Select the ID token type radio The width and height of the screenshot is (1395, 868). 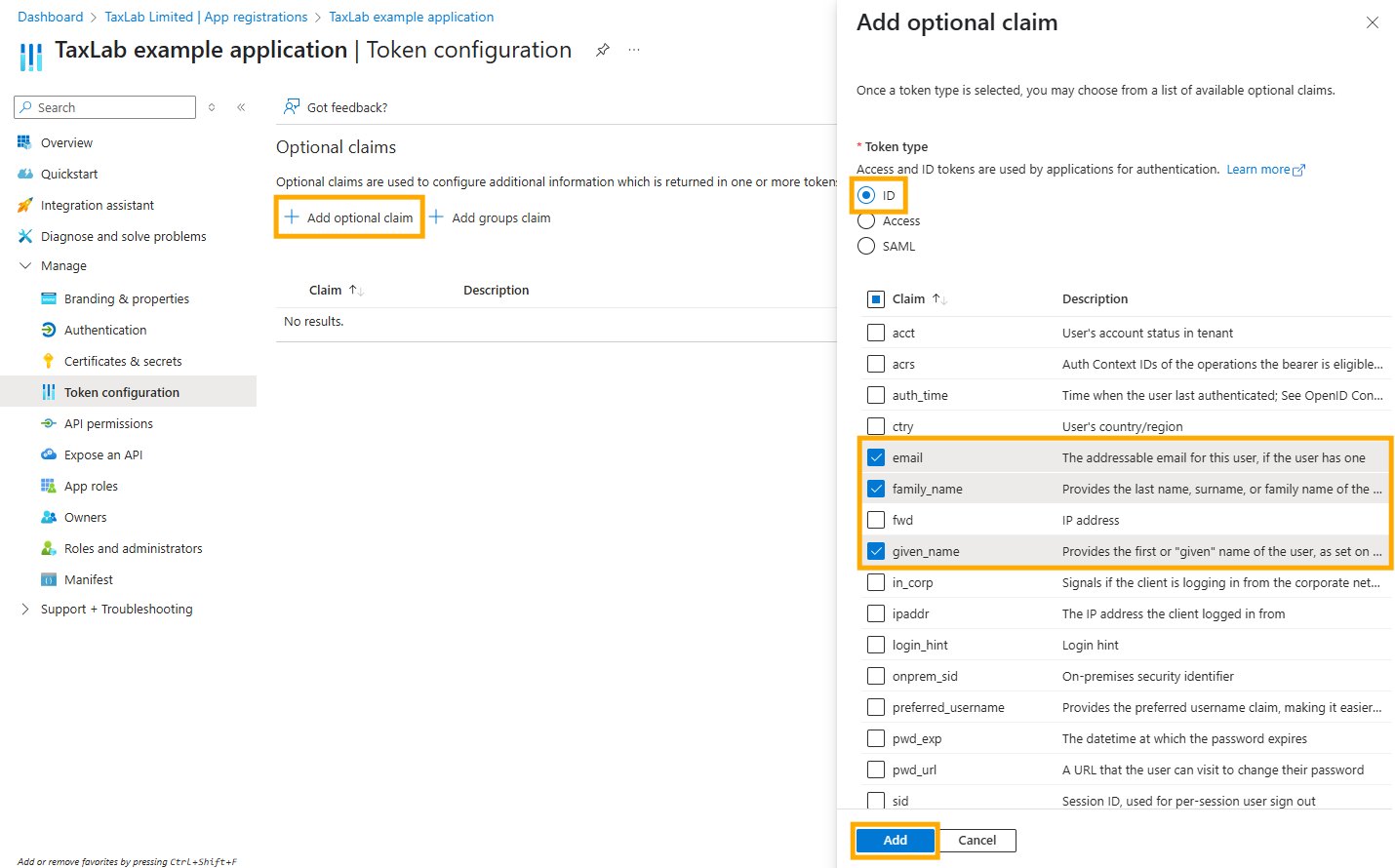point(866,195)
